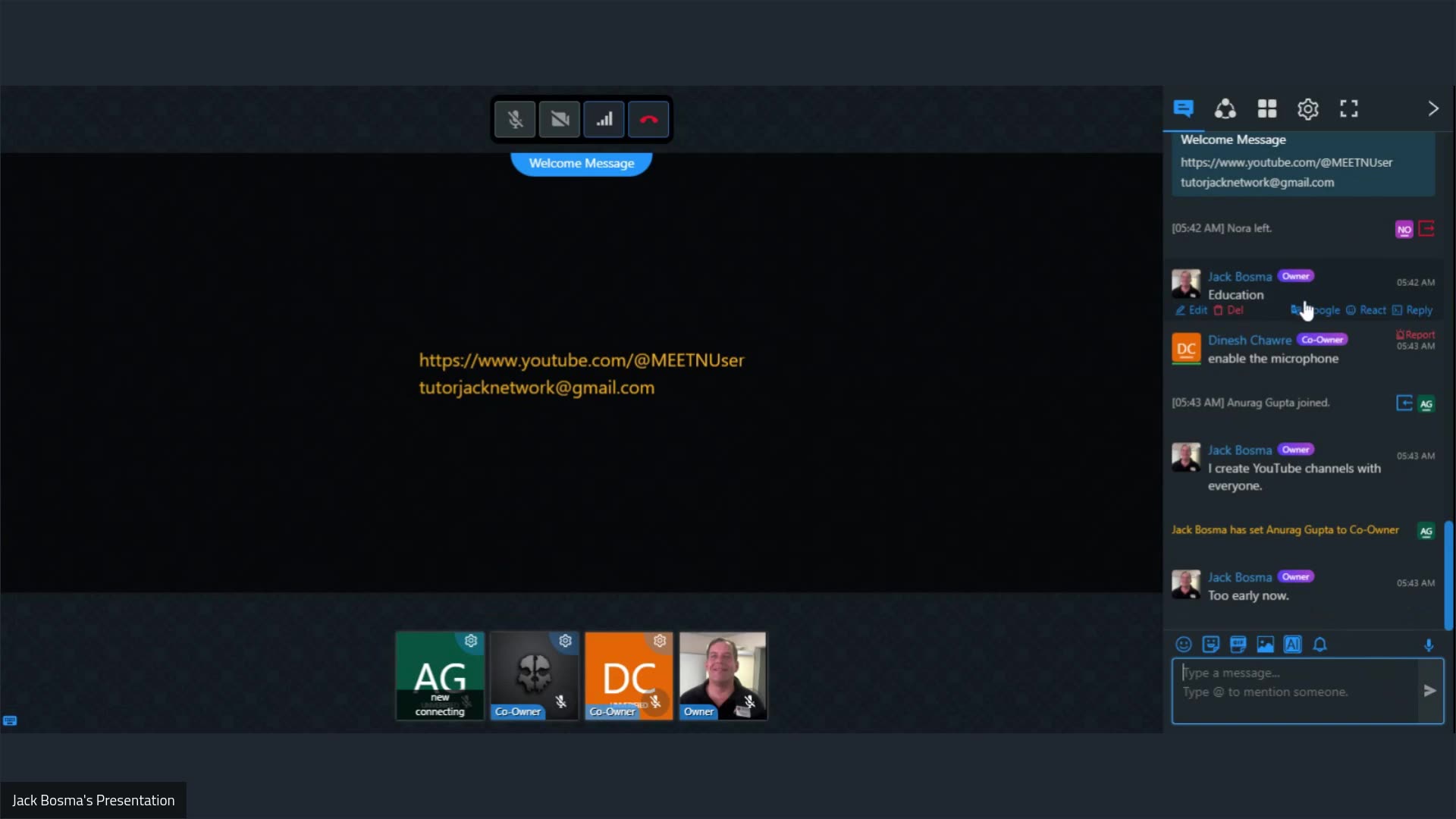Image resolution: width=1456 pixels, height=819 pixels.
Task: Open the sticker picker icon
Action: pos(1210,645)
